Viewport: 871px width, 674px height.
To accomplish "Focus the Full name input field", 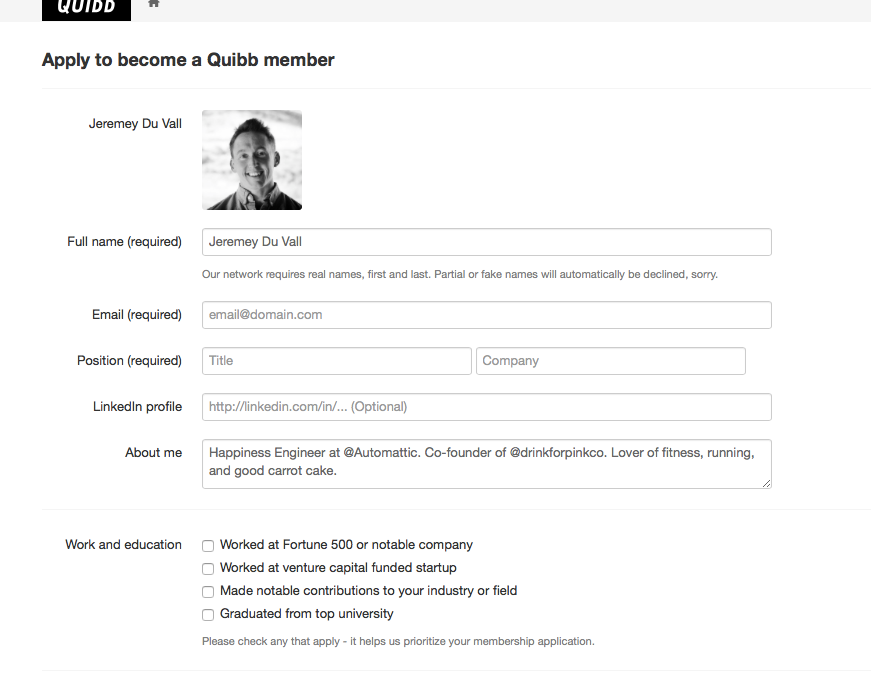I will coord(487,242).
